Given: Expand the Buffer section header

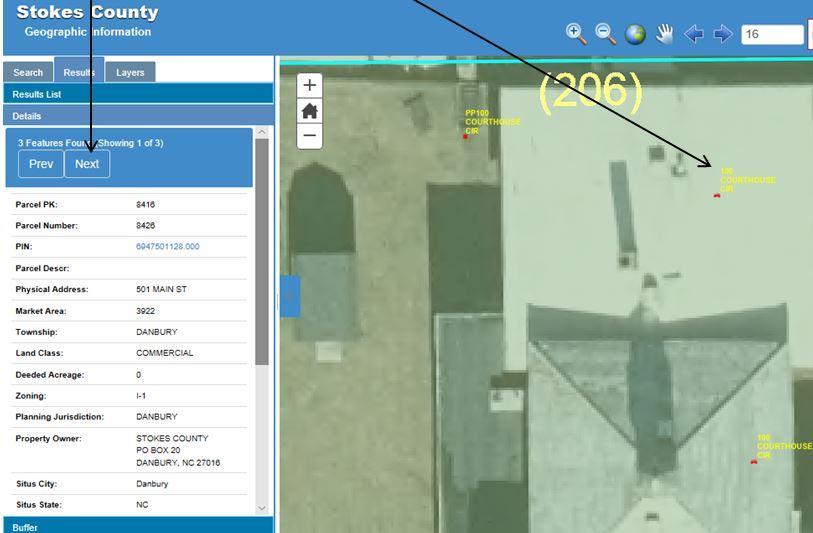Looking at the screenshot, I should 137,526.
